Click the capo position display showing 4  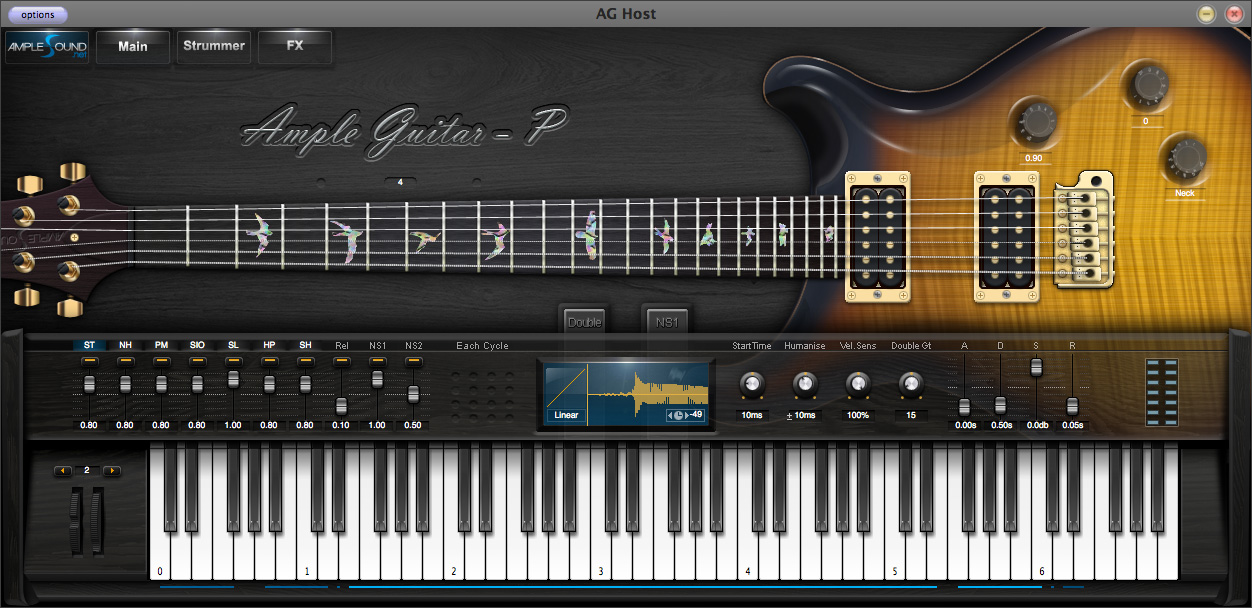[400, 183]
